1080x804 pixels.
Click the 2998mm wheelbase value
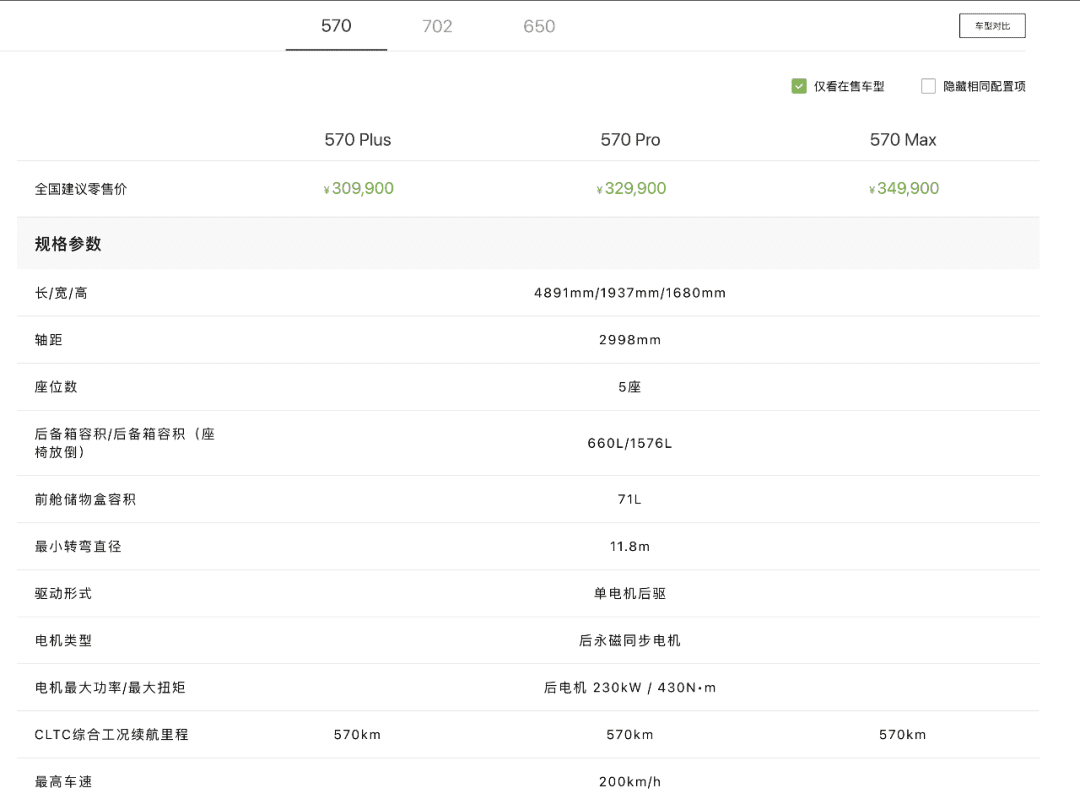pyautogui.click(x=630, y=340)
